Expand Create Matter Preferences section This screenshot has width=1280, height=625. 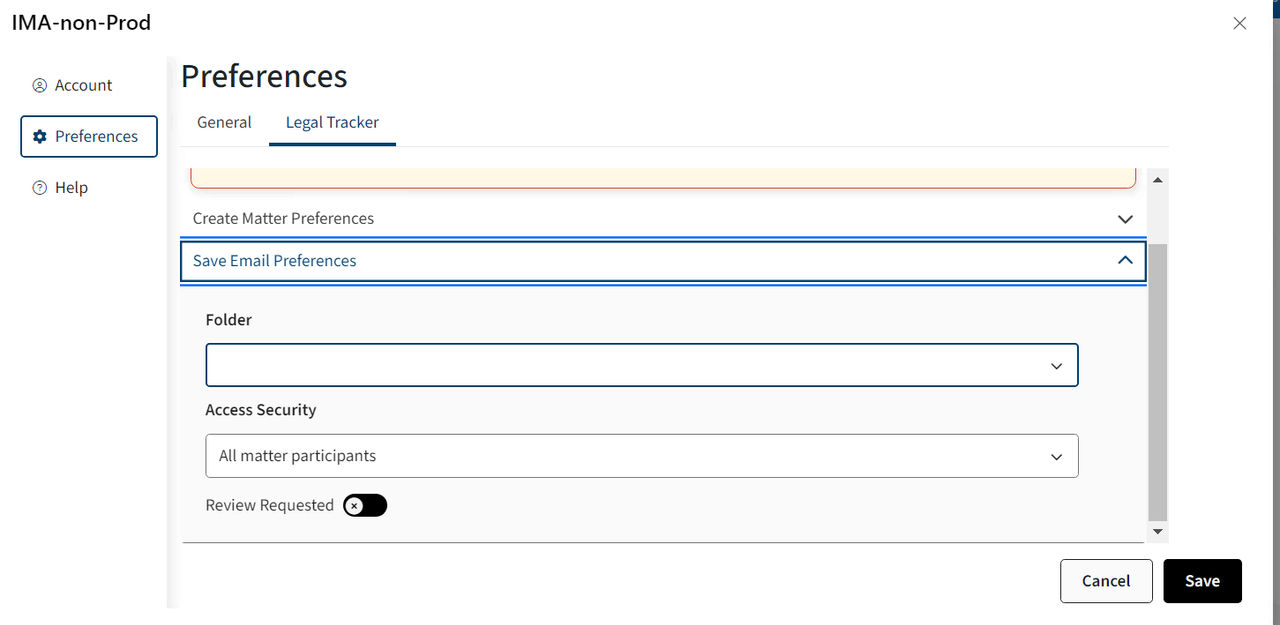pos(663,219)
